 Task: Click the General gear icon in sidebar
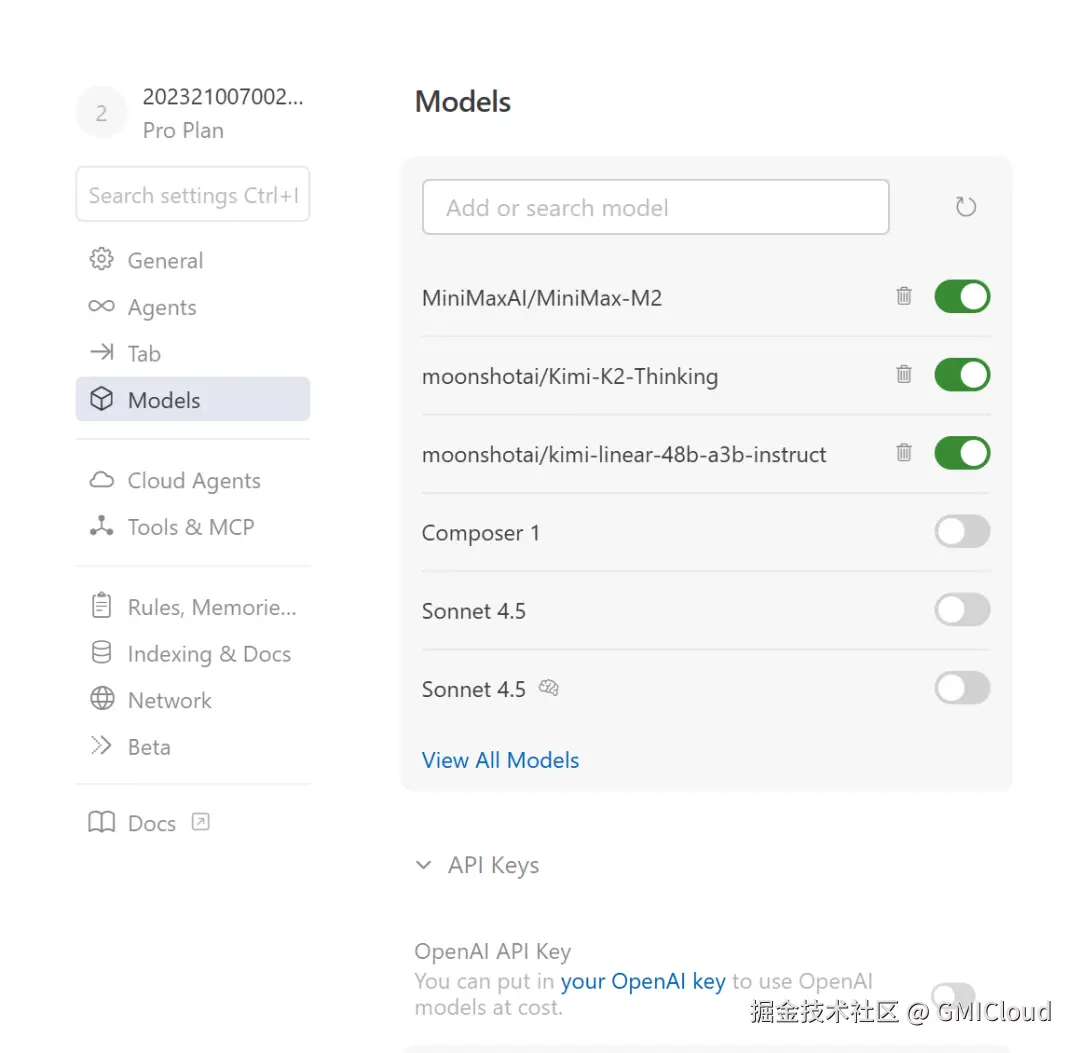[101, 260]
